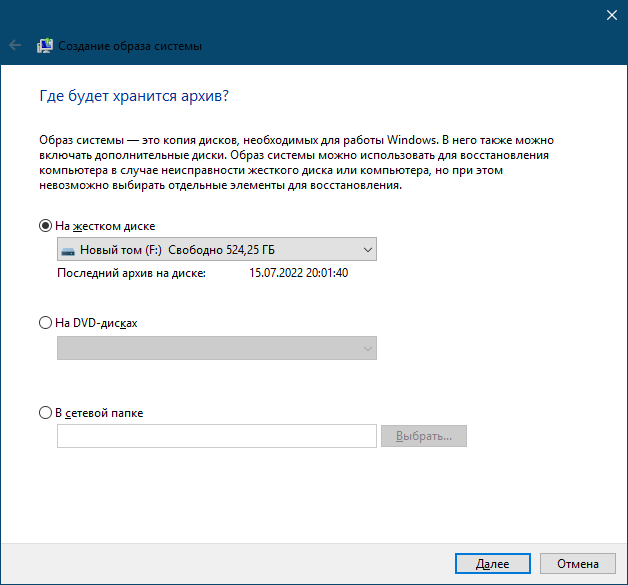Select the 'В сетевой папке' radio button
628x585 pixels.
[45, 412]
